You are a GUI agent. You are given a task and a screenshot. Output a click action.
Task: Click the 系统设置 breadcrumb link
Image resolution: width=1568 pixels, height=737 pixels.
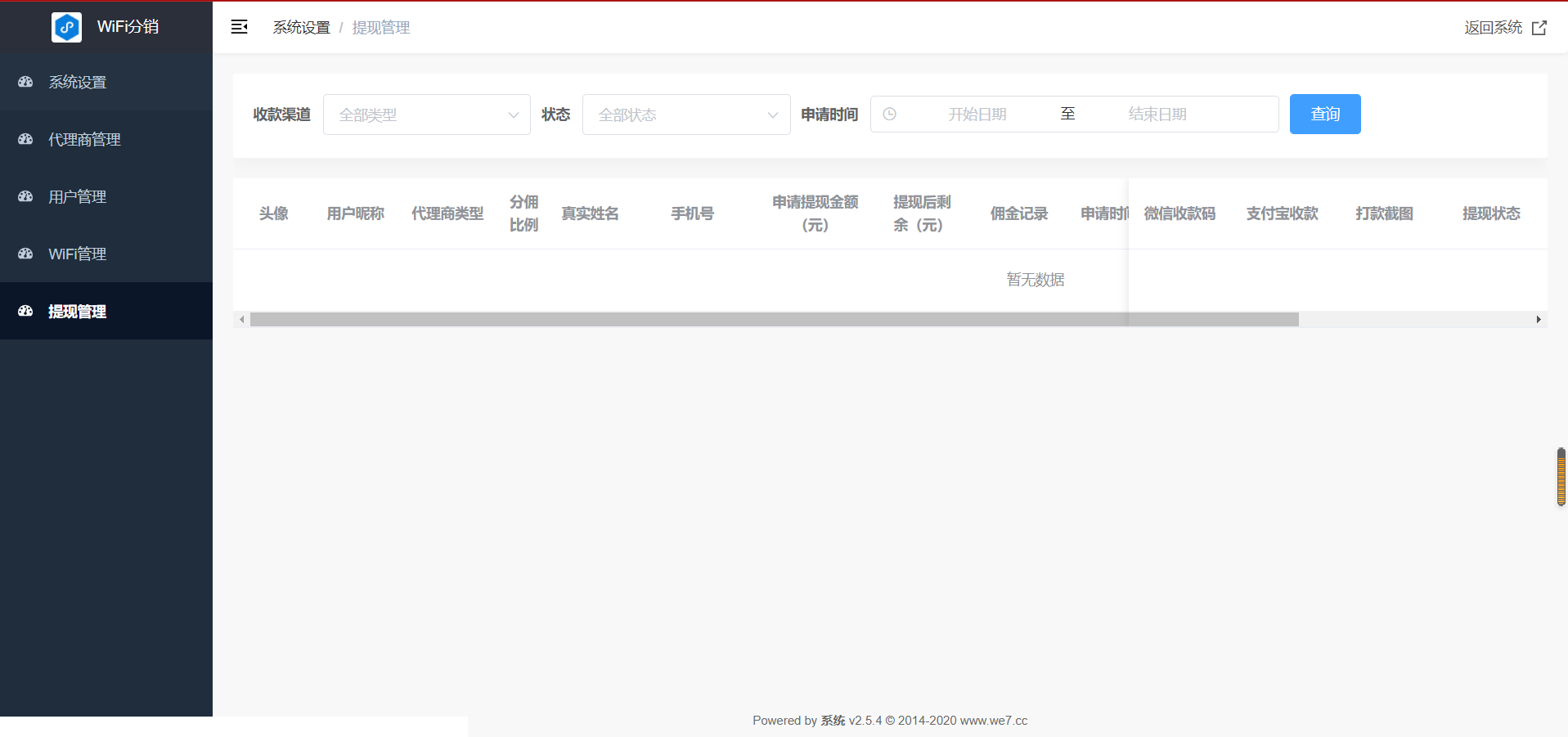[301, 28]
